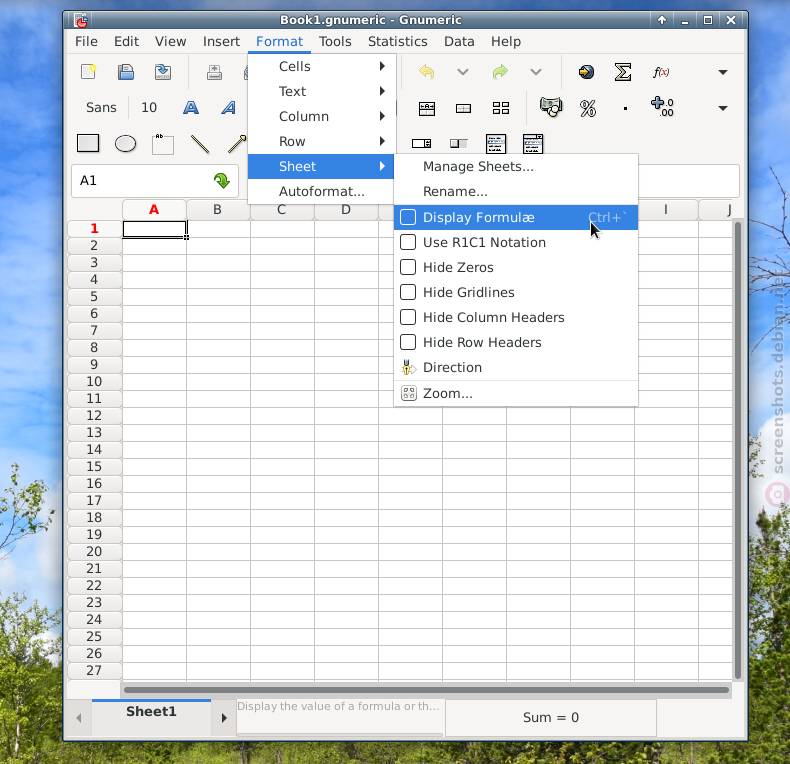Choose Rename... from Sheet submenu
The width and height of the screenshot is (790, 764).
point(516,192)
